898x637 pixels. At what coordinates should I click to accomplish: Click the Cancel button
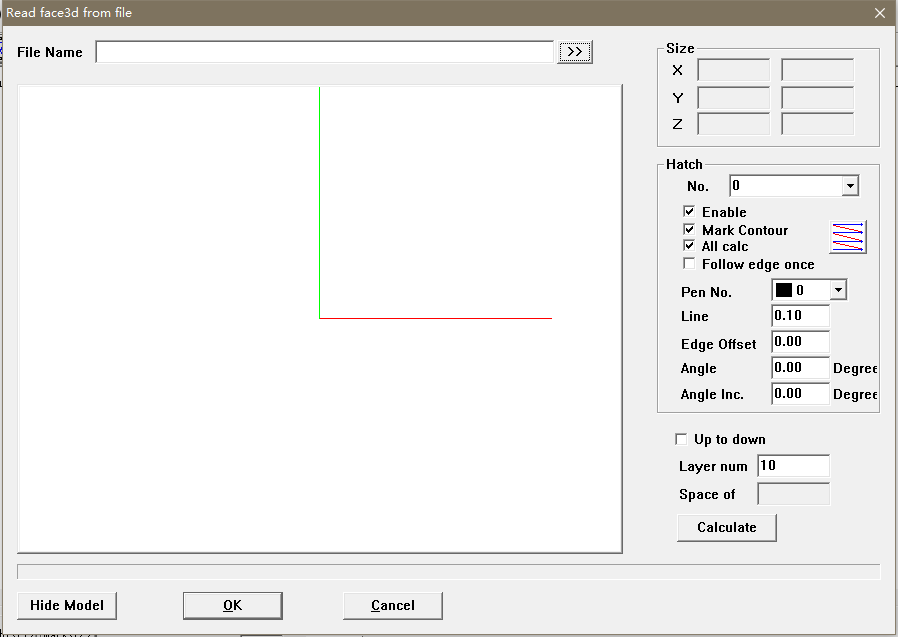[393, 605]
